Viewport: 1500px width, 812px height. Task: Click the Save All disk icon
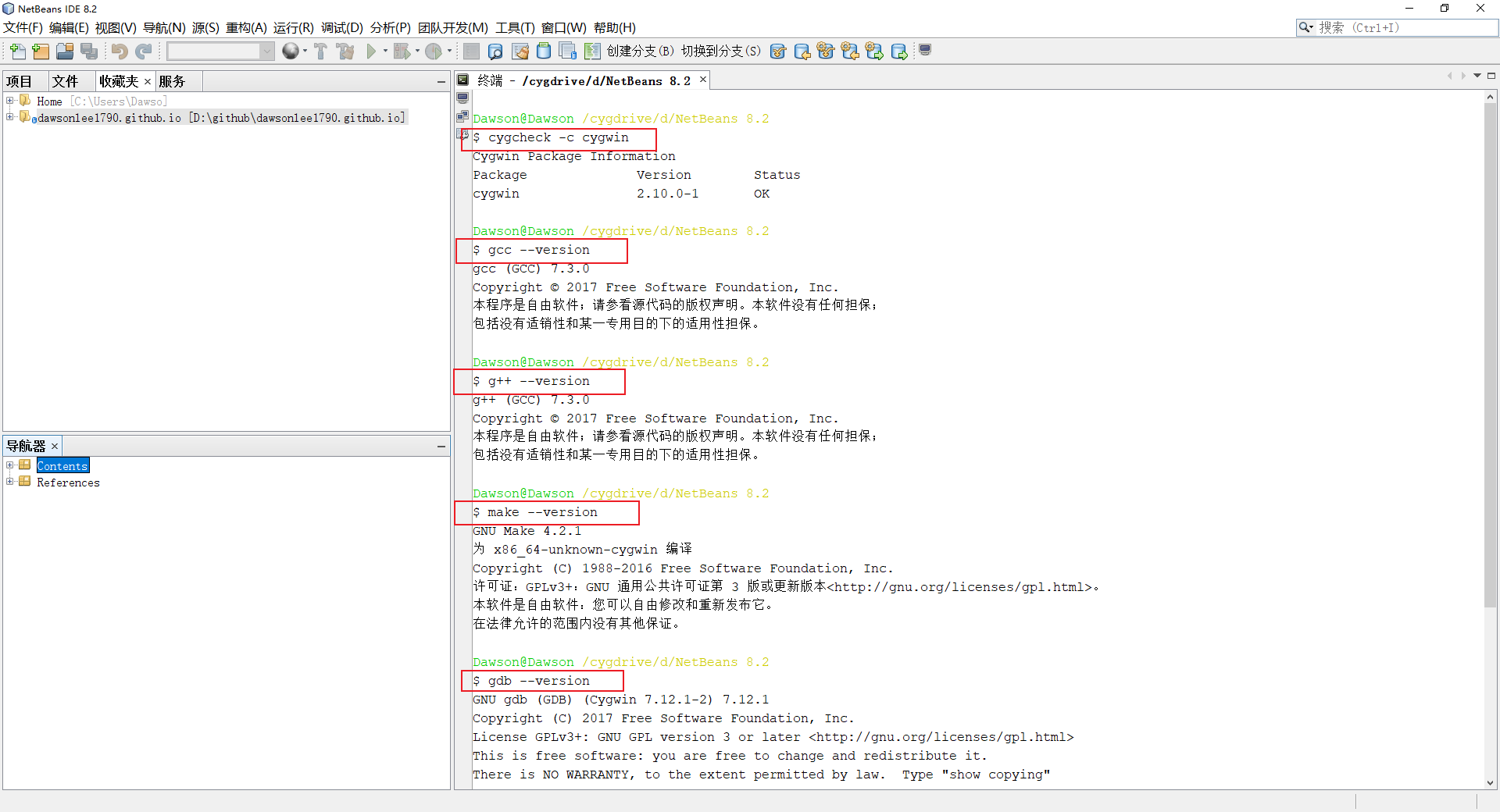tap(89, 52)
